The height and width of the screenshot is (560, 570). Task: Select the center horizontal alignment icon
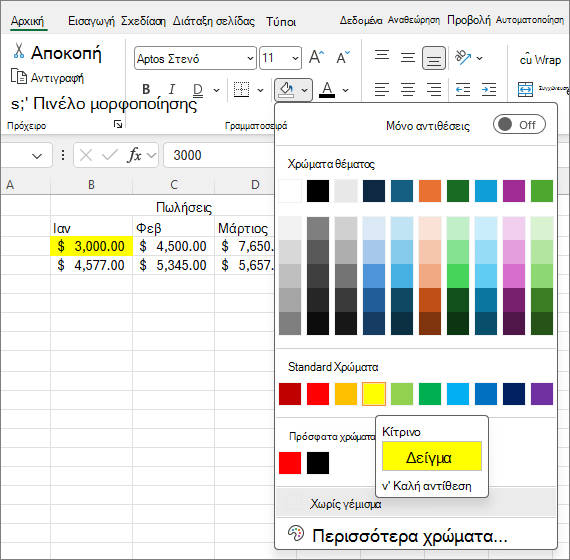(408, 89)
